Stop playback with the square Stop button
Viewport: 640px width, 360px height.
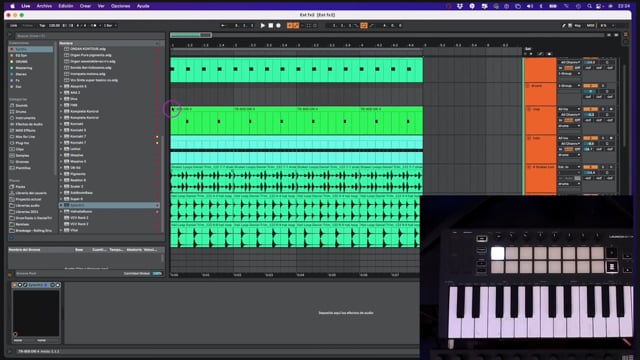click(x=270, y=25)
